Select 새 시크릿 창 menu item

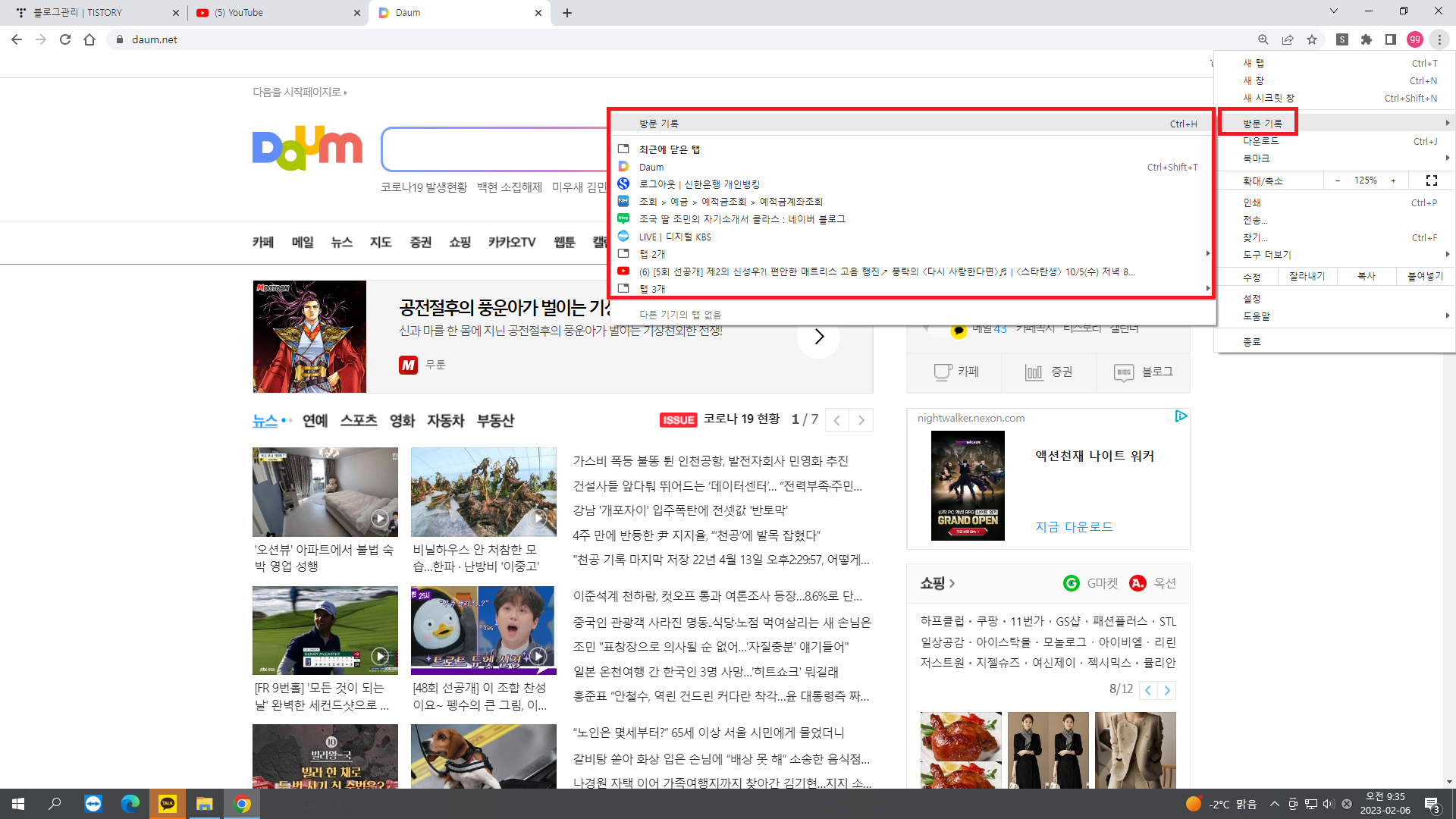click(1335, 98)
